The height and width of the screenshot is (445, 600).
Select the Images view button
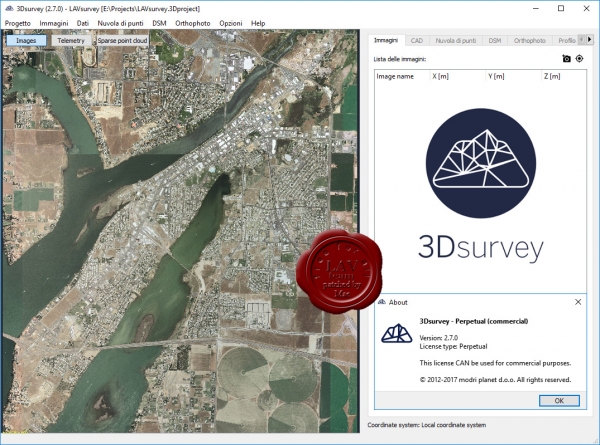(x=26, y=41)
